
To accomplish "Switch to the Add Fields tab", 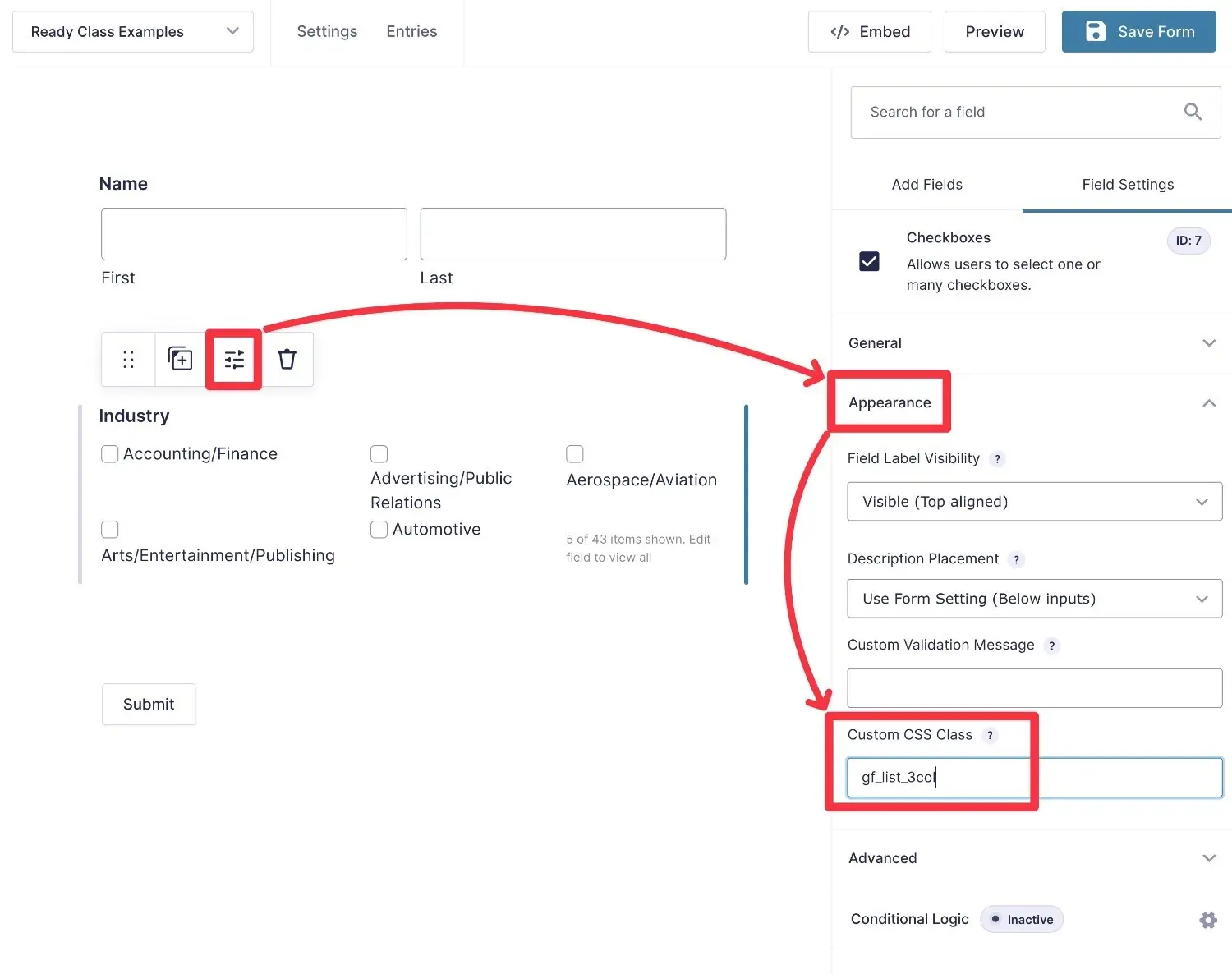I will (x=926, y=185).
